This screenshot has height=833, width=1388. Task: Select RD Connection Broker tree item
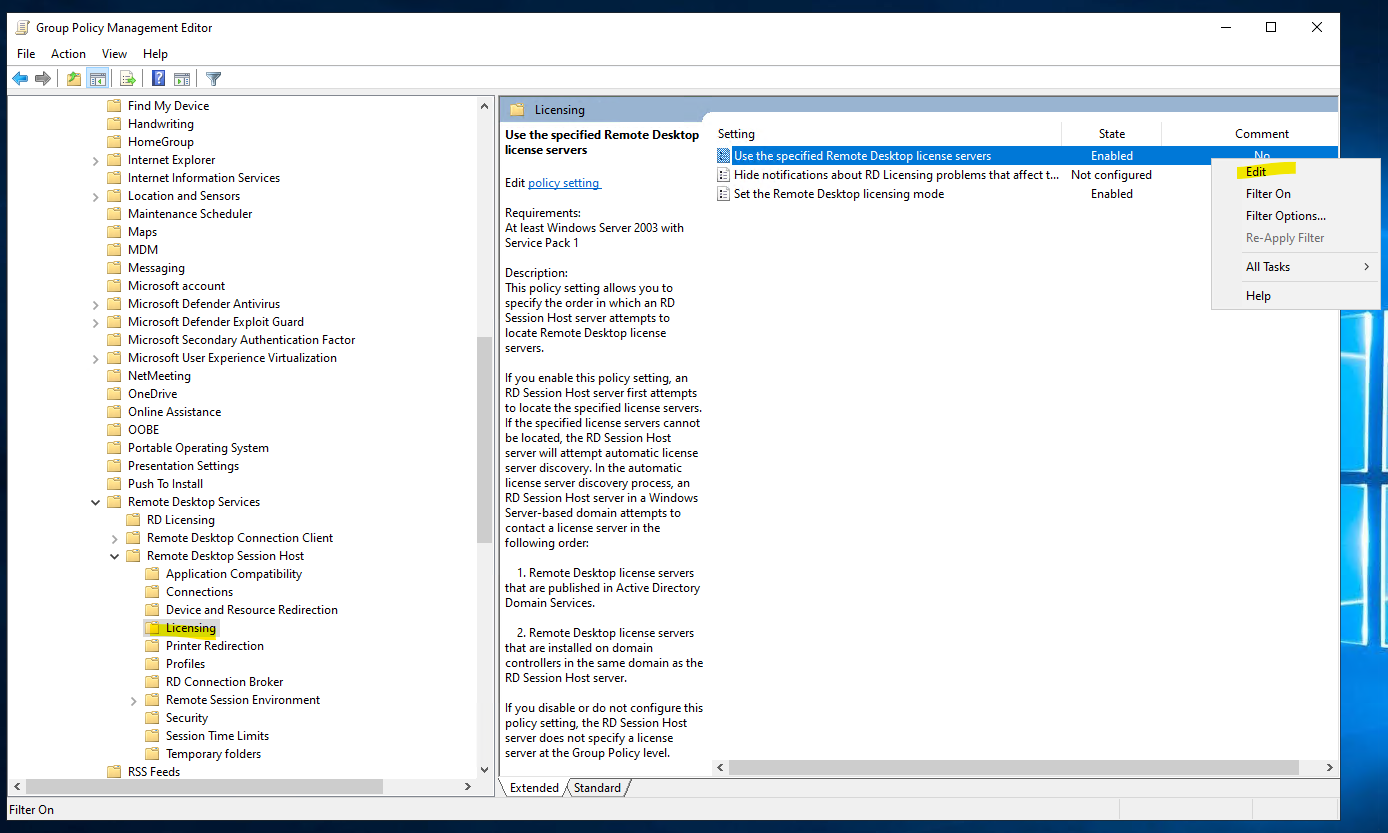(x=225, y=682)
